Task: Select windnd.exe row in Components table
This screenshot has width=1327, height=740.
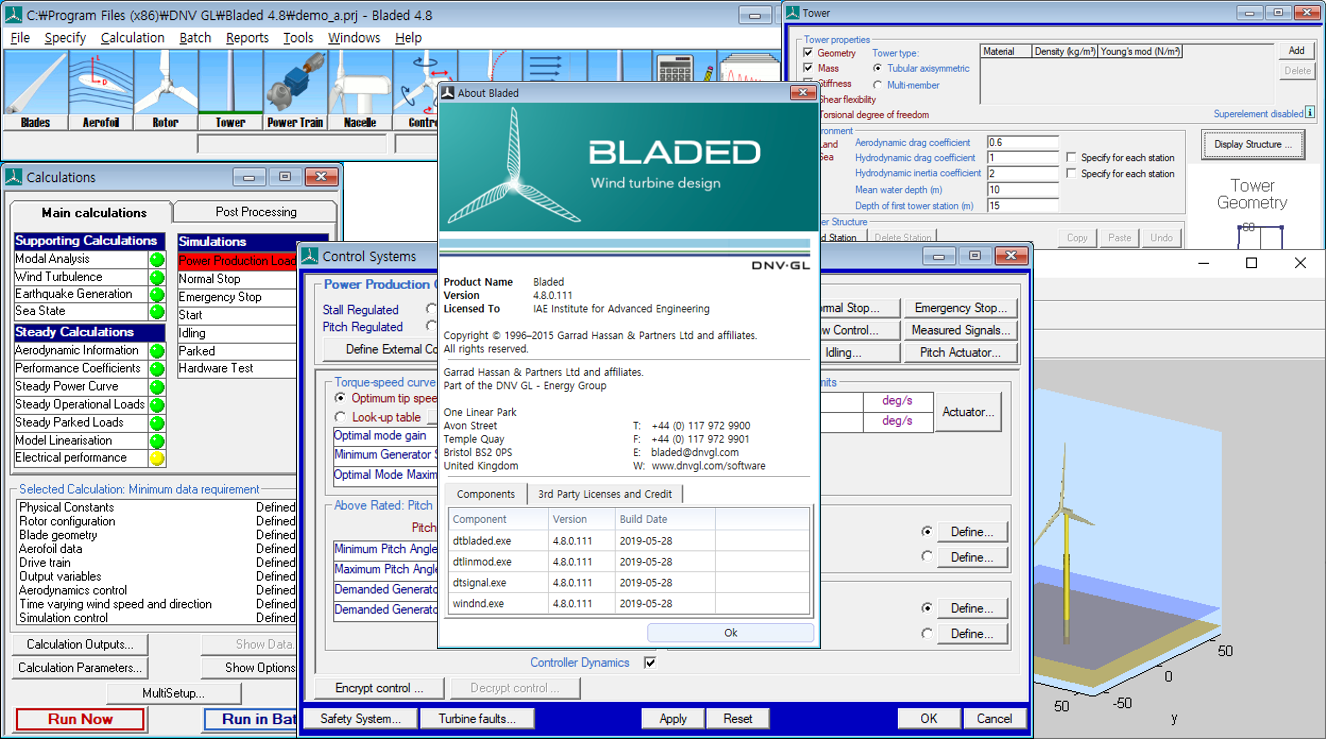Action: (629, 604)
